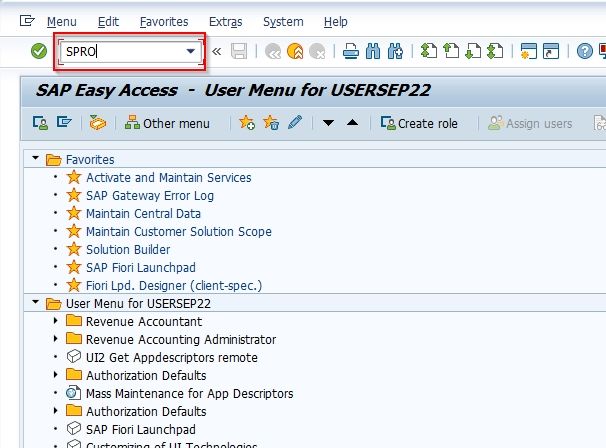This screenshot has width=606, height=448.
Task: Collapse the User Menu for USERSEP22 folder
Action: pyautogui.click(x=36, y=302)
